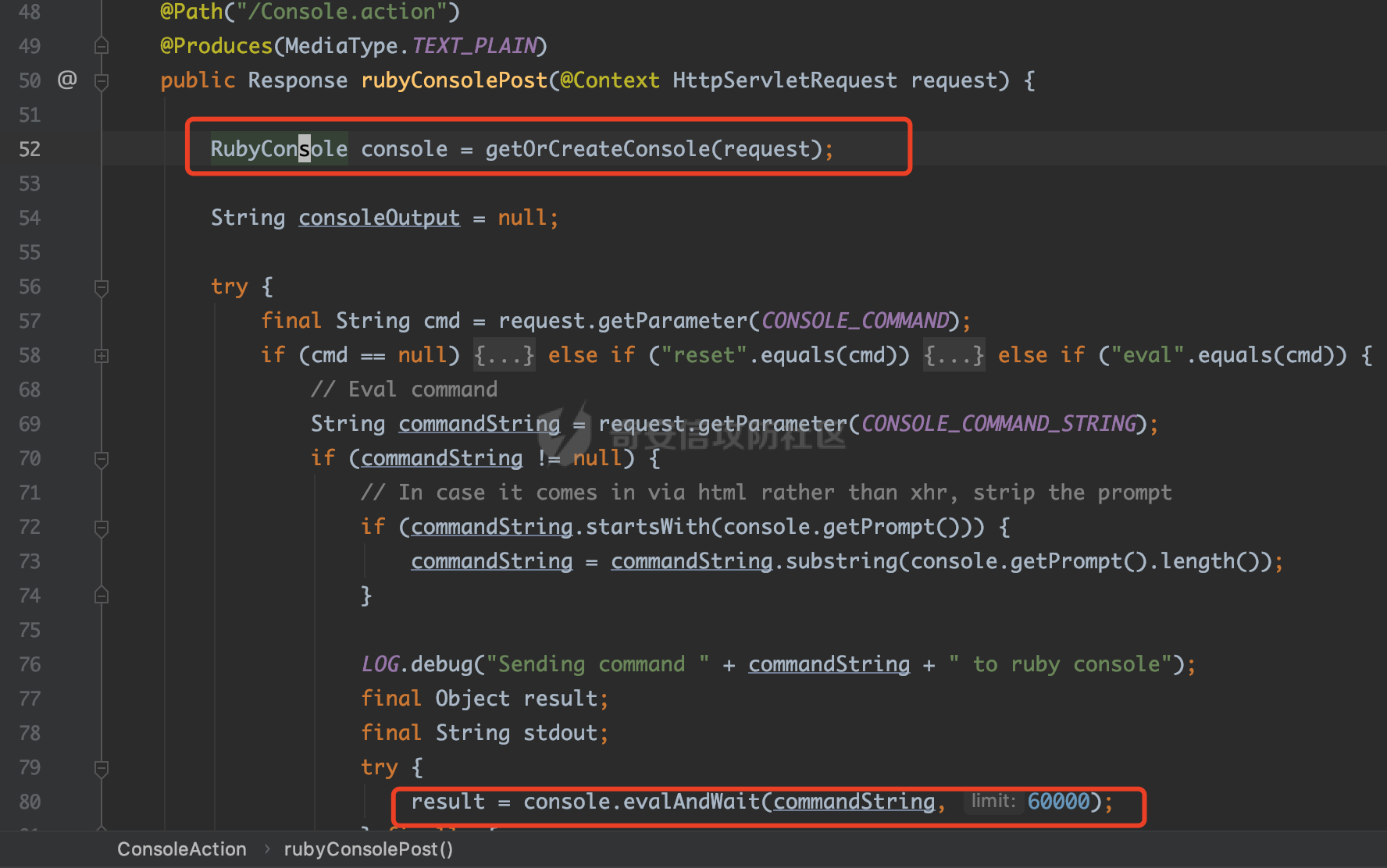Image resolution: width=1387 pixels, height=868 pixels.
Task: Collapse the outer try block on line 56
Action: pyautogui.click(x=101, y=287)
